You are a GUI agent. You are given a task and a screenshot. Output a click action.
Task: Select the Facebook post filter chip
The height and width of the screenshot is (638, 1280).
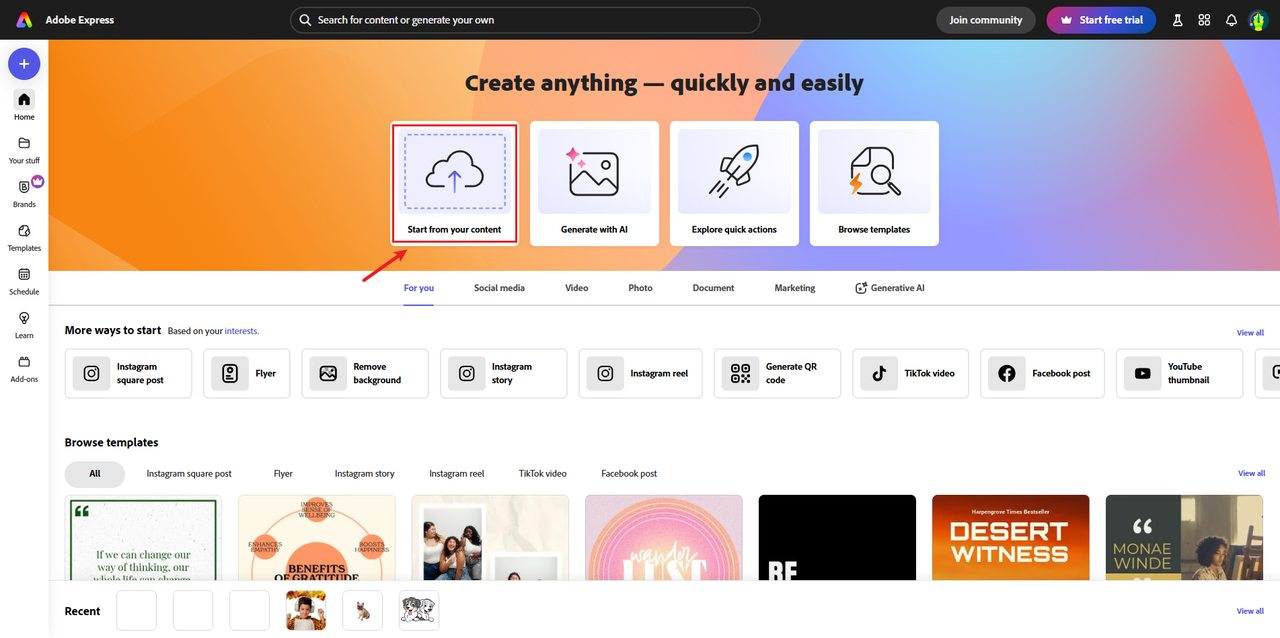point(629,474)
